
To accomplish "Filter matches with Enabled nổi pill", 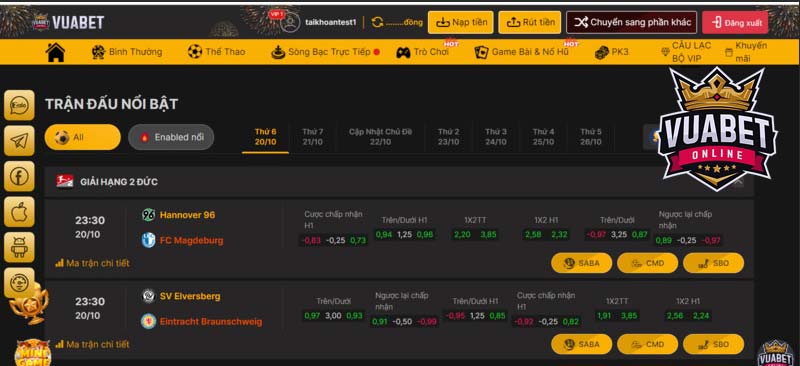I will 171,137.
